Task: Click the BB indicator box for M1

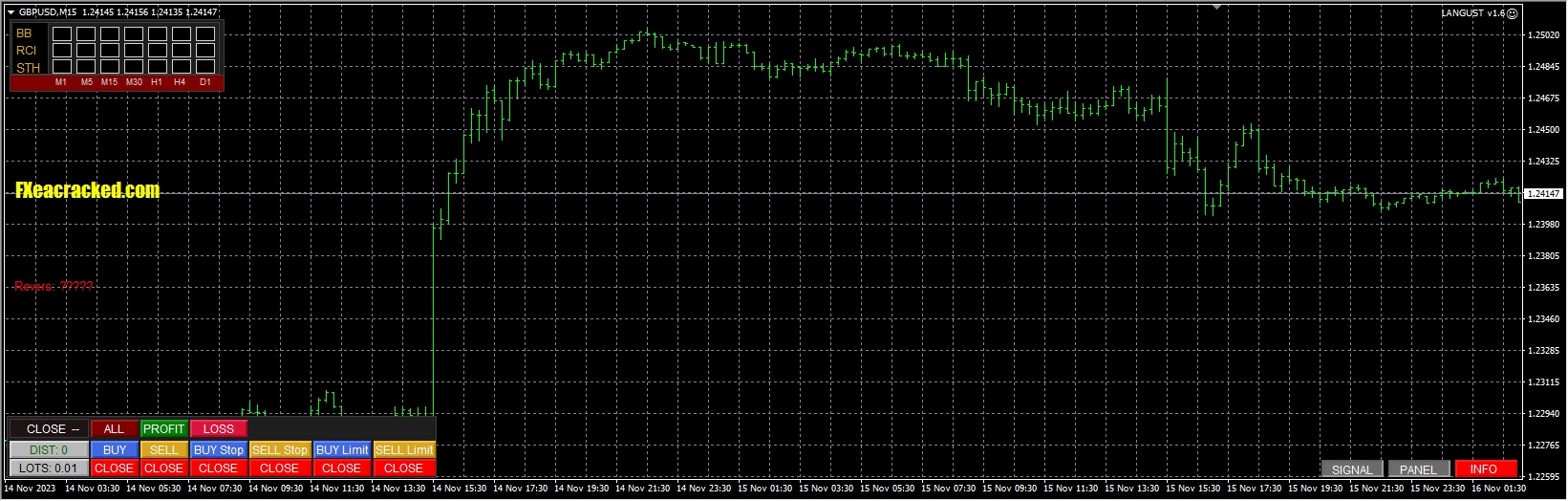Action: (x=62, y=33)
